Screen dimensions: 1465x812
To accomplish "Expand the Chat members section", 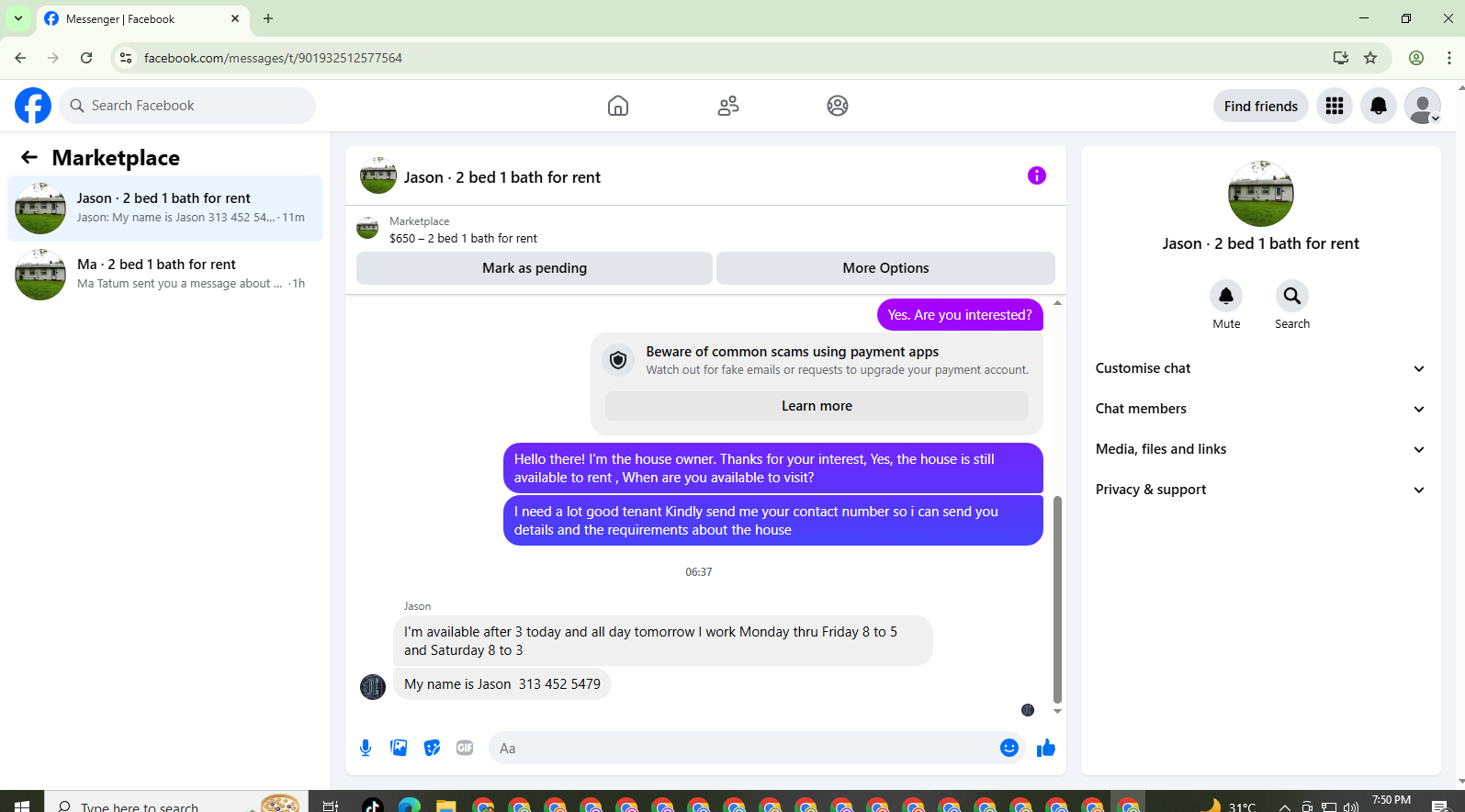I will click(1260, 409).
